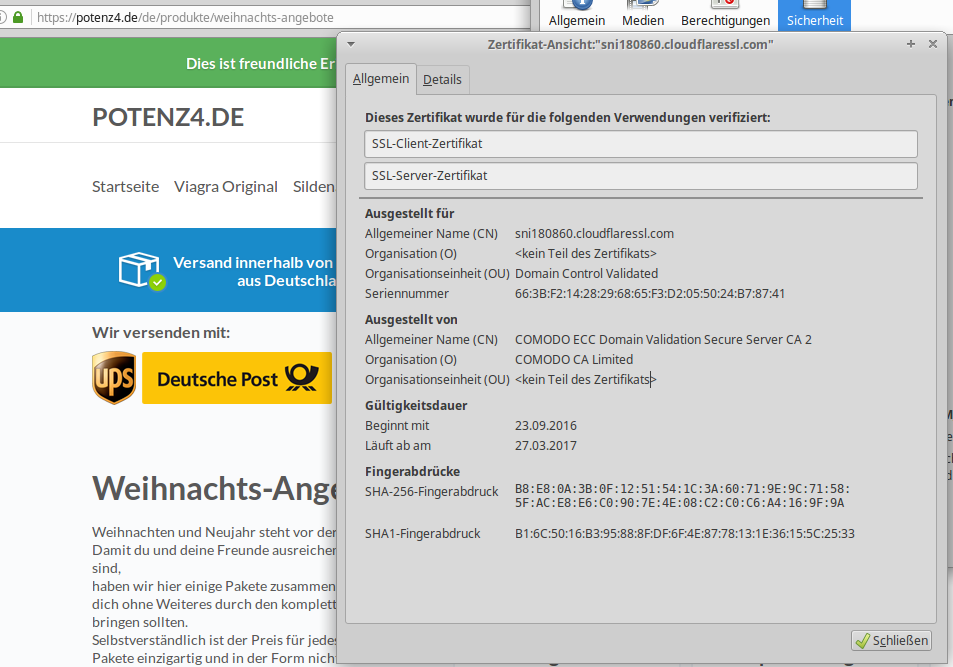The height and width of the screenshot is (667, 953).
Task: Click the 'Versand innerhalb von' banner text
Action: coord(253,263)
